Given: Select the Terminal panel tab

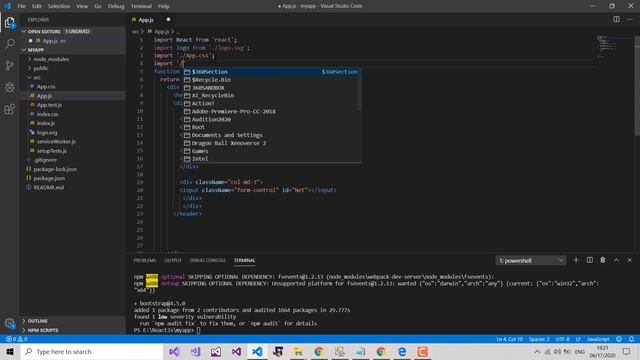Looking at the screenshot, I should [244, 260].
